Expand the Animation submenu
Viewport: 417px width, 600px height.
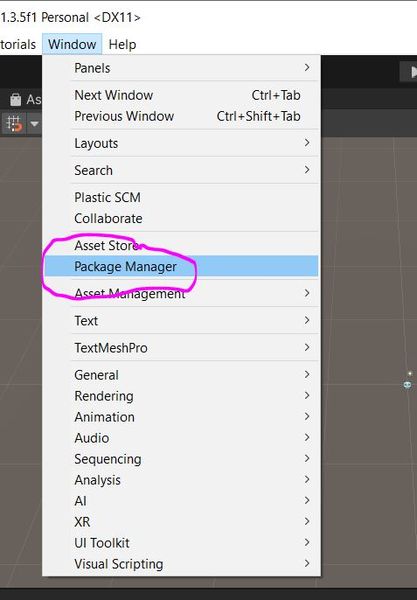tap(181, 417)
